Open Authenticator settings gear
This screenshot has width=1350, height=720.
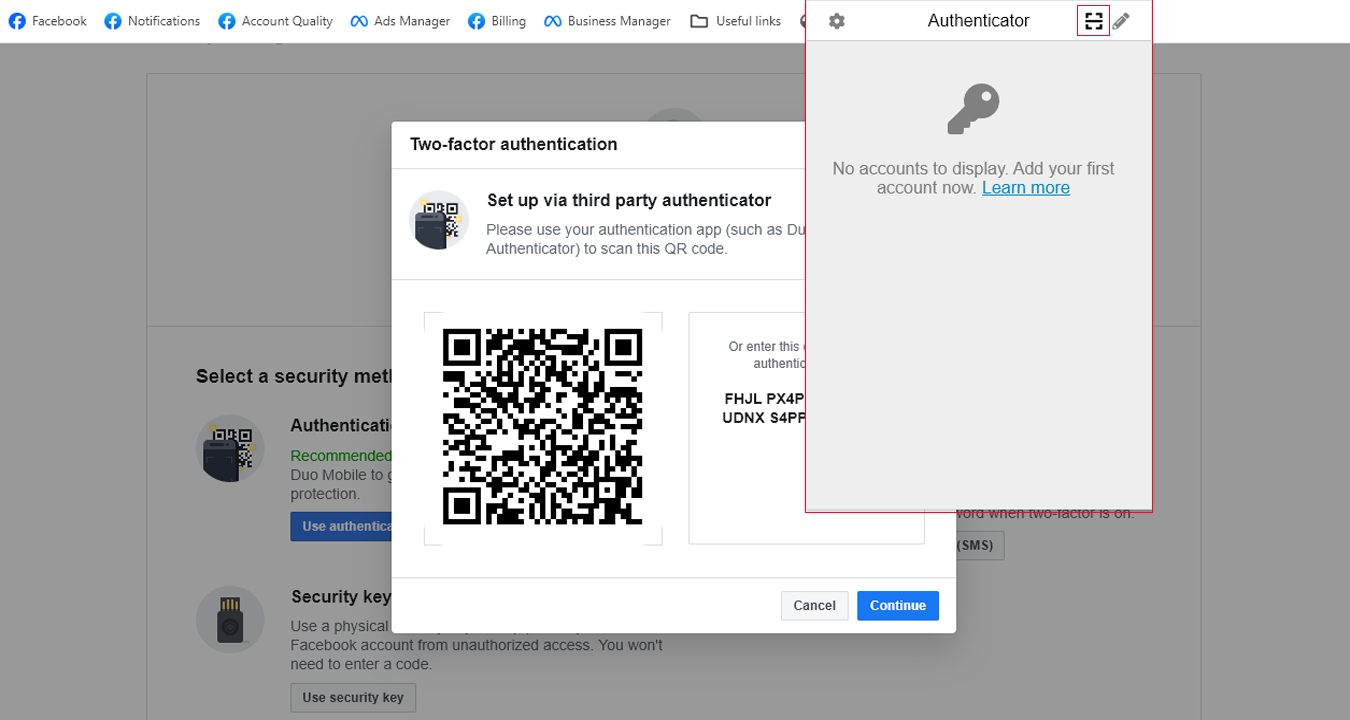click(x=837, y=21)
